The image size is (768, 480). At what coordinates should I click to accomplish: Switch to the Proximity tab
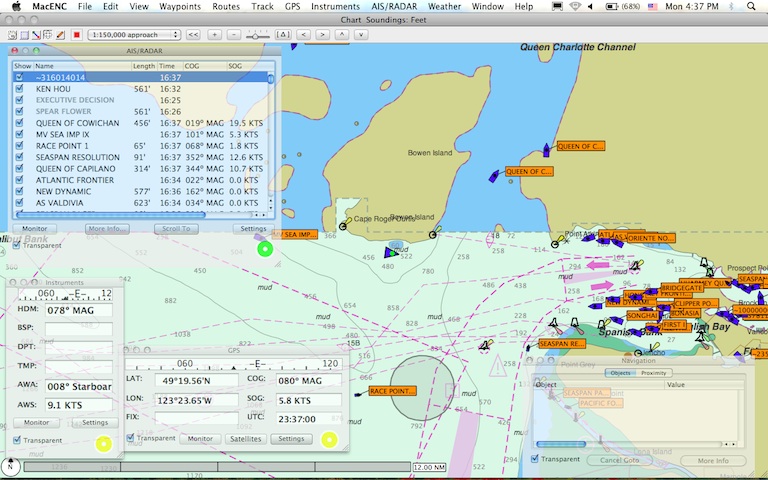[x=654, y=372]
